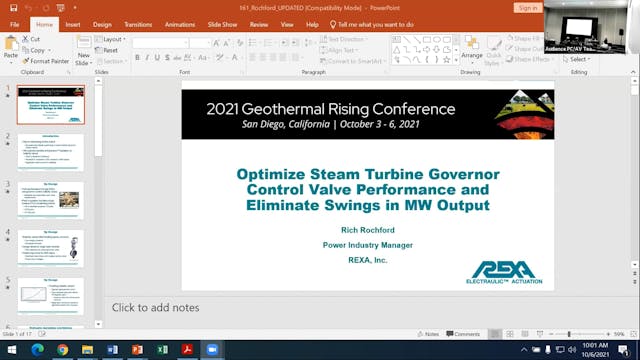The height and width of the screenshot is (360, 640).
Task: Open Google Chrome from taskbar
Action: 62,350
